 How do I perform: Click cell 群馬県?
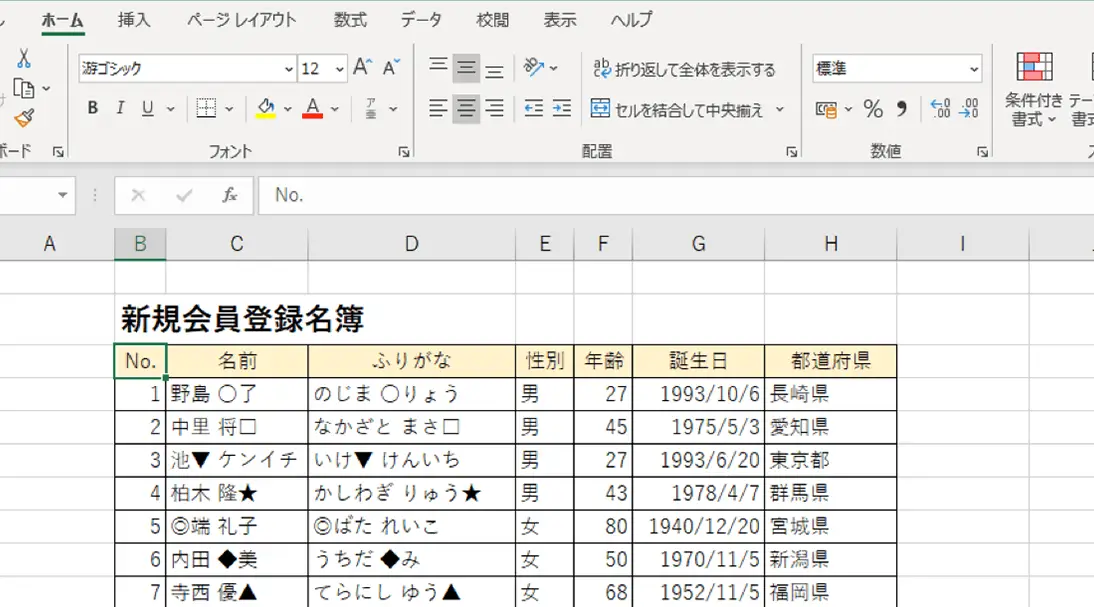830,493
